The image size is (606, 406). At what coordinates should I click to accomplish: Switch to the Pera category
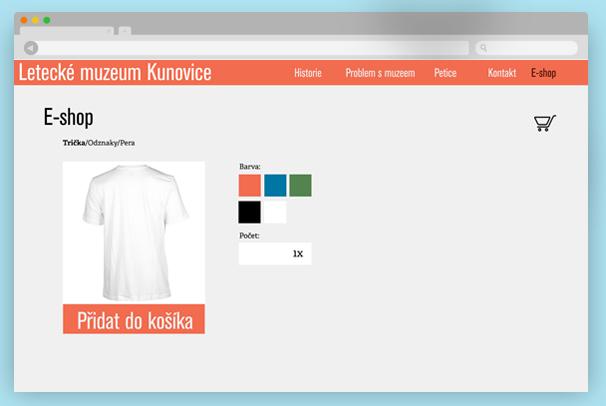tap(126, 143)
